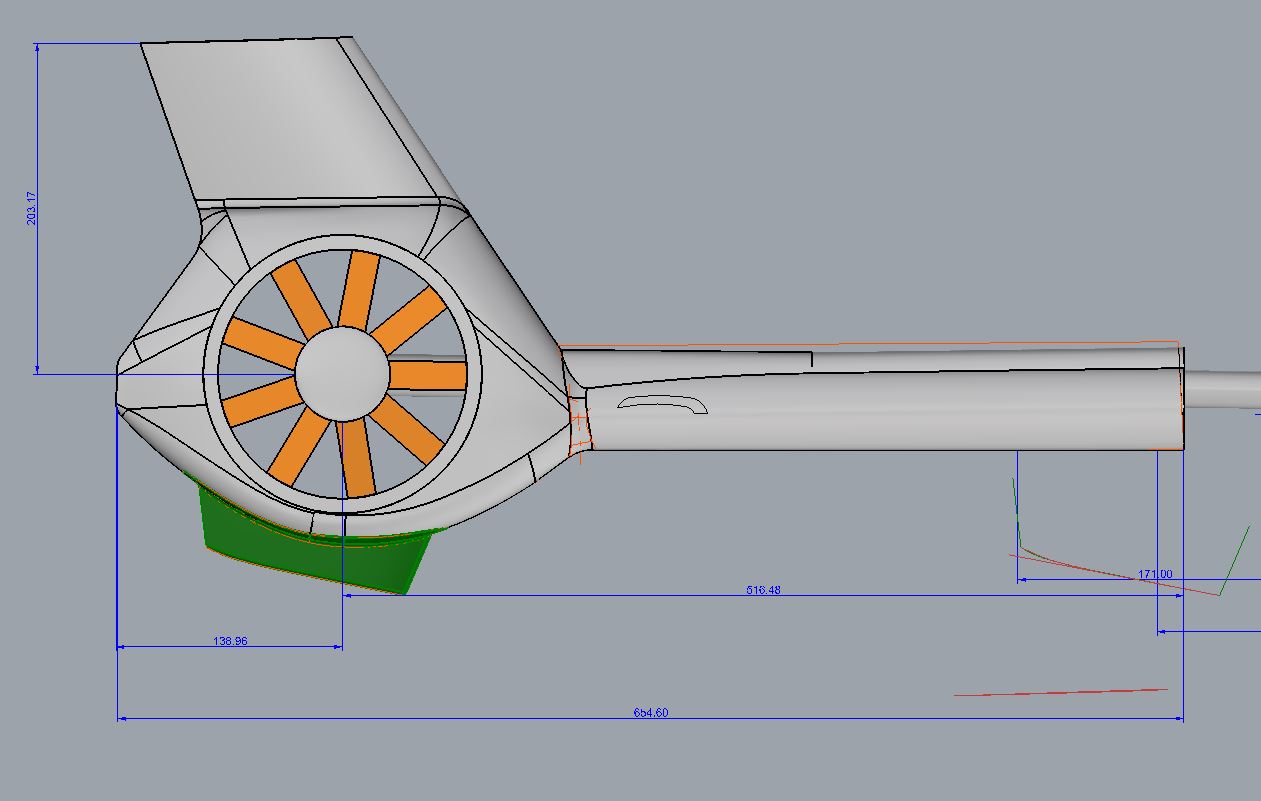The image size is (1261, 801).
Task: Select the 171.00 dimension label
Action: click(x=1155, y=575)
